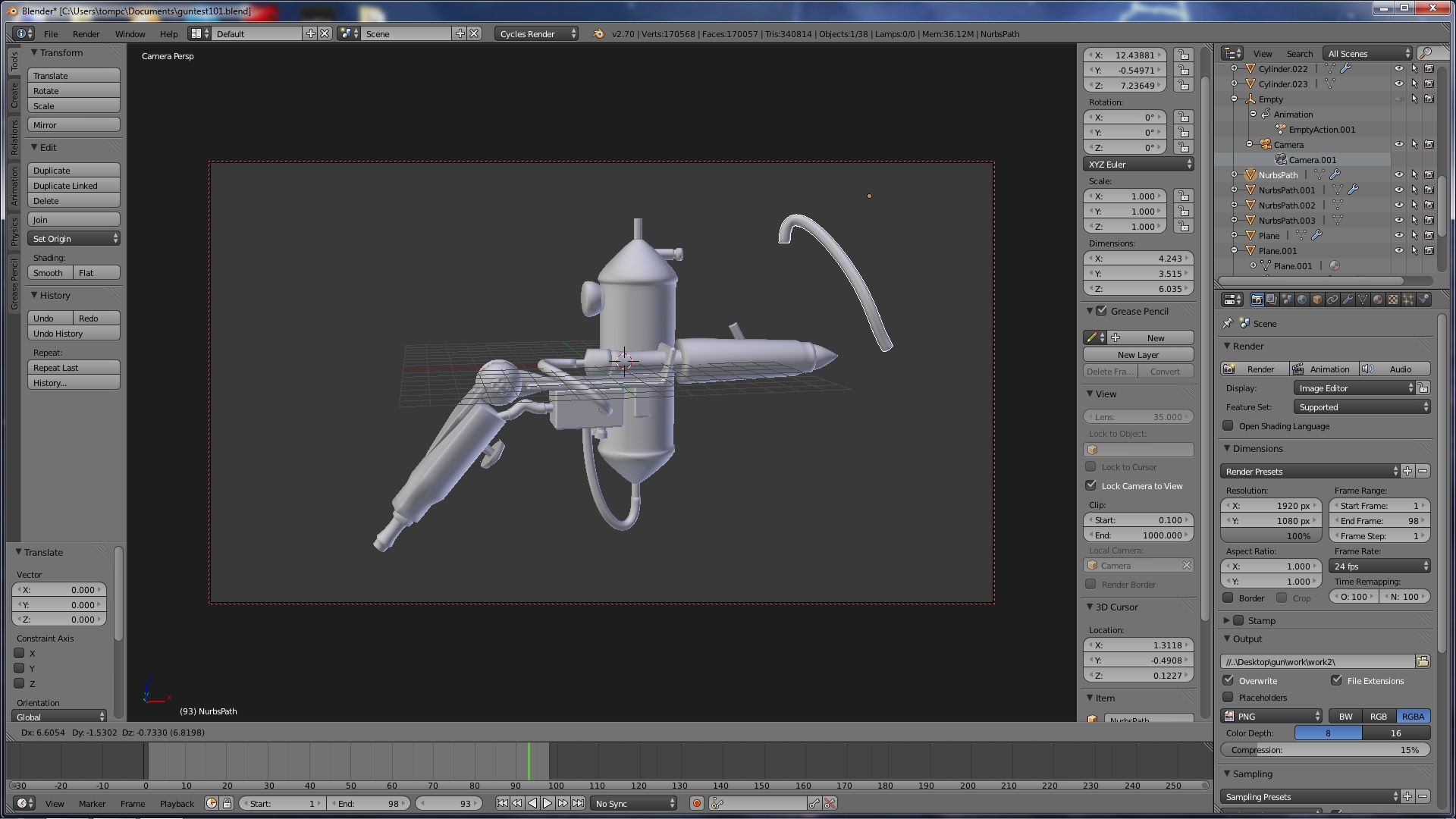Open the Modifiers (wrench) tab in Properties
The image size is (1456, 819).
coord(1348,299)
